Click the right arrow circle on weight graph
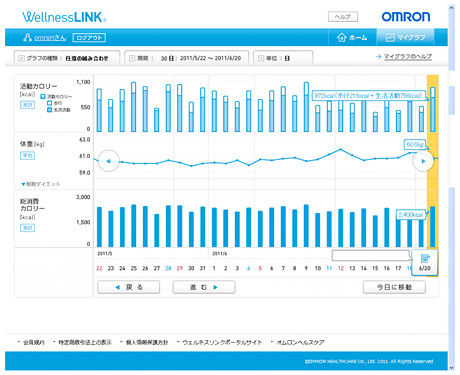Image resolution: width=460 pixels, height=375 pixels. pyautogui.click(x=423, y=161)
